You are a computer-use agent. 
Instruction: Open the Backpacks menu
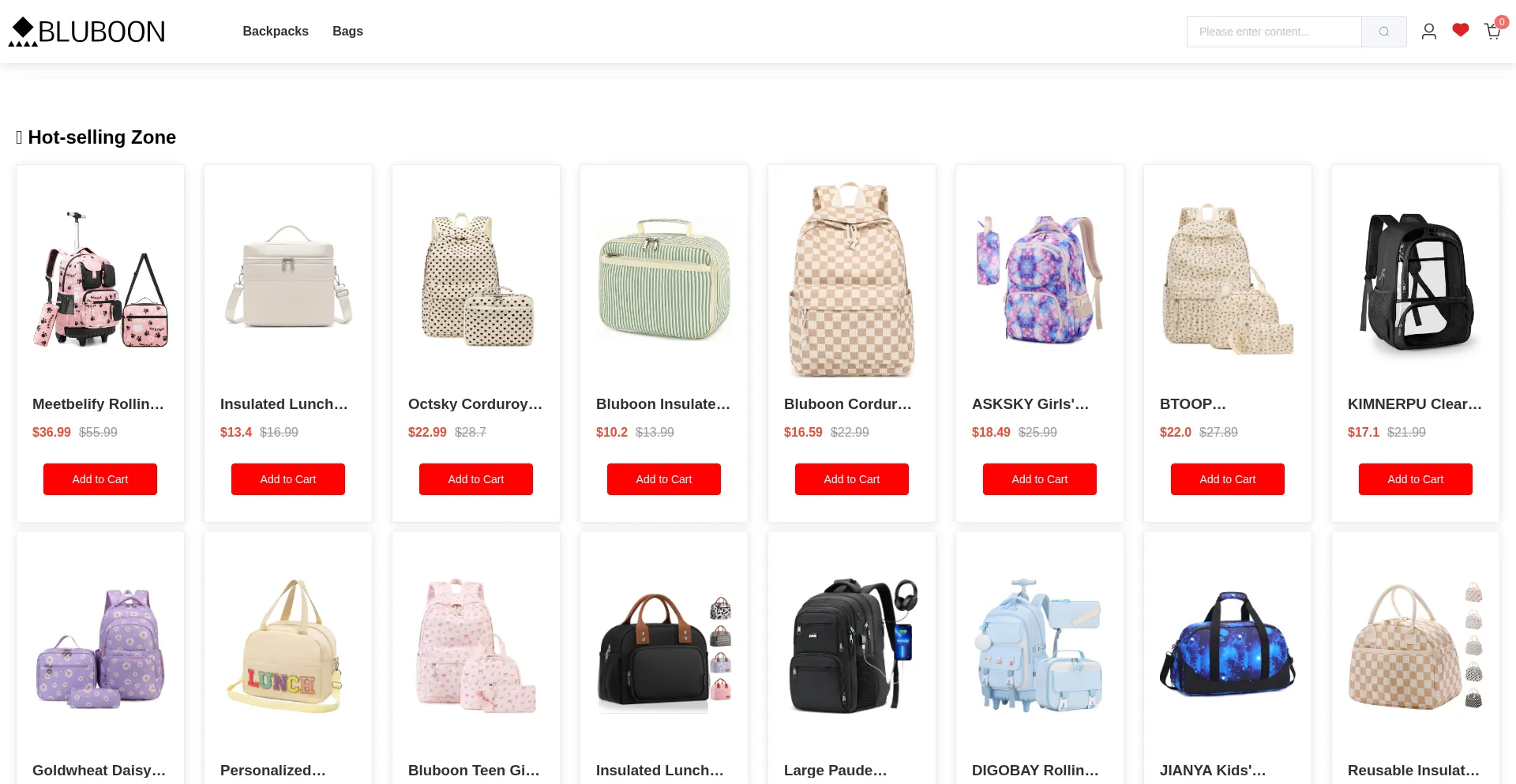coord(276,31)
